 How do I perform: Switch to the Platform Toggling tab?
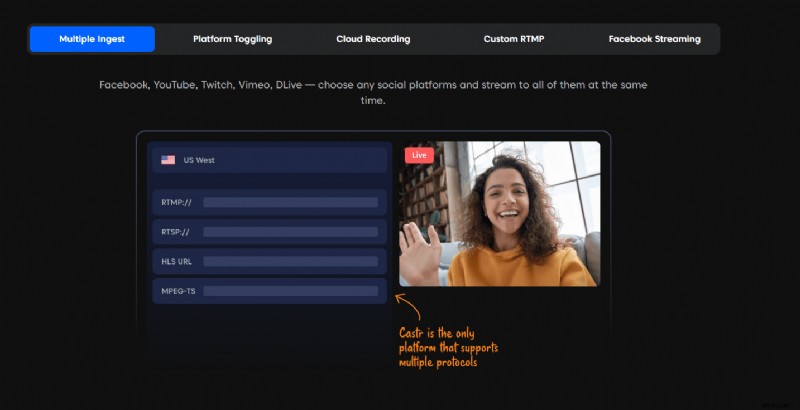[x=232, y=39]
